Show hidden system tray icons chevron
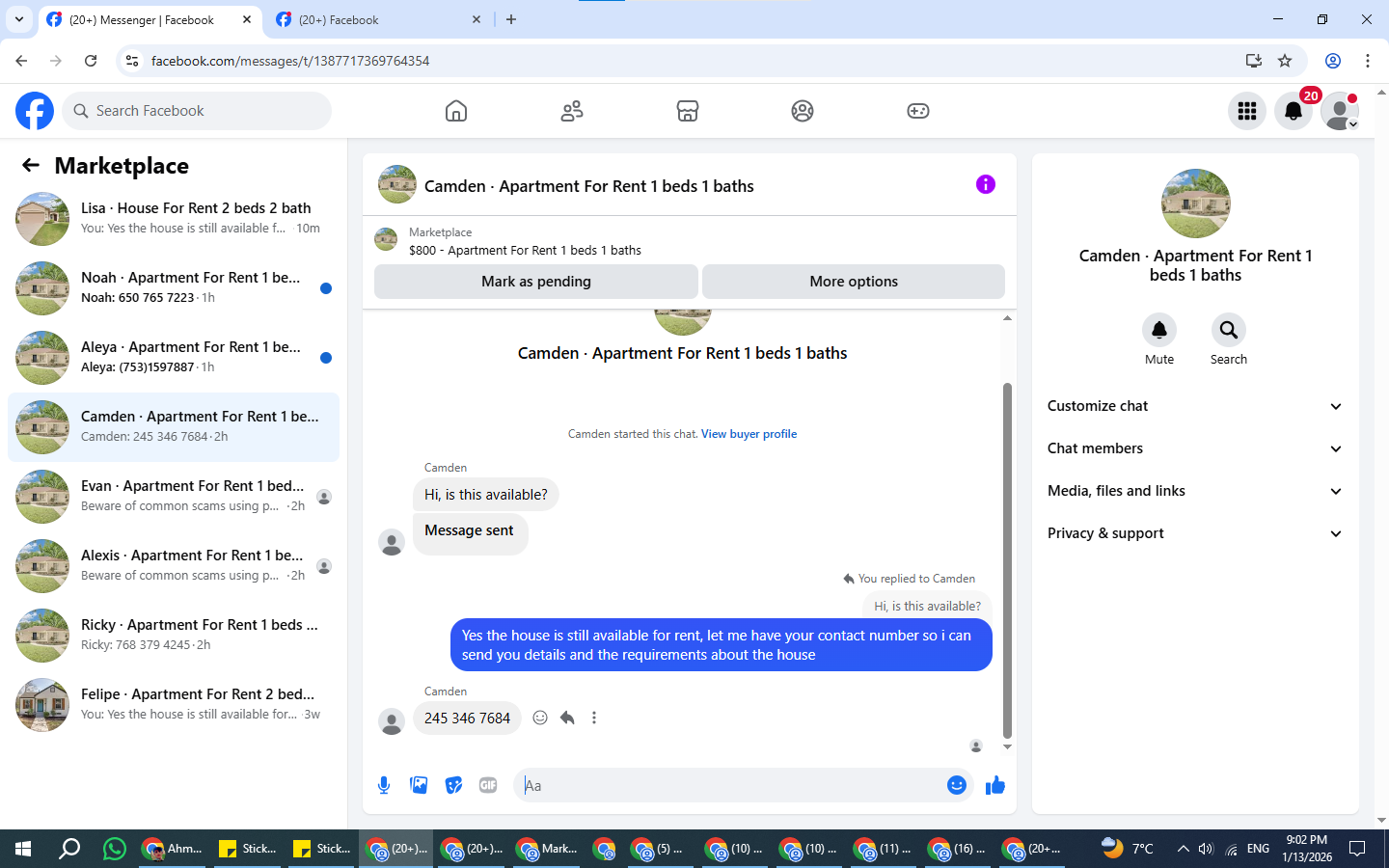The height and width of the screenshot is (868, 1389). (1183, 849)
